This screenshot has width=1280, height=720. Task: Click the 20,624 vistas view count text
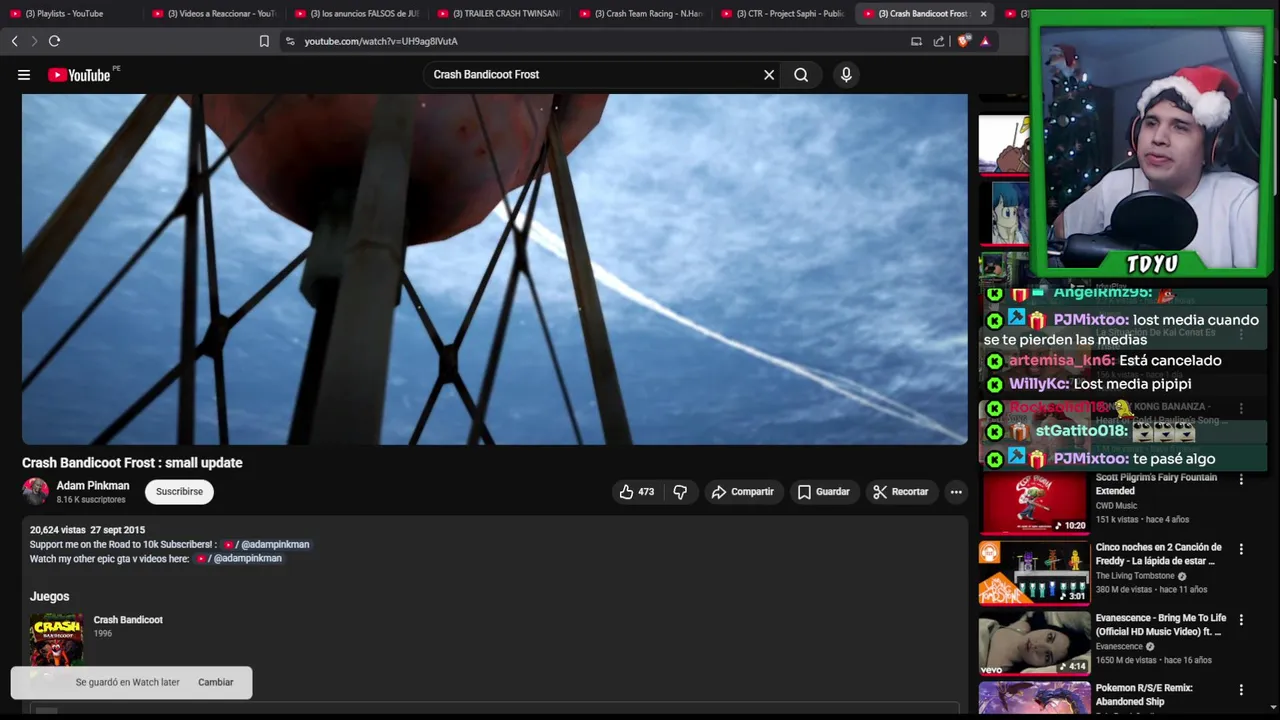coord(57,530)
